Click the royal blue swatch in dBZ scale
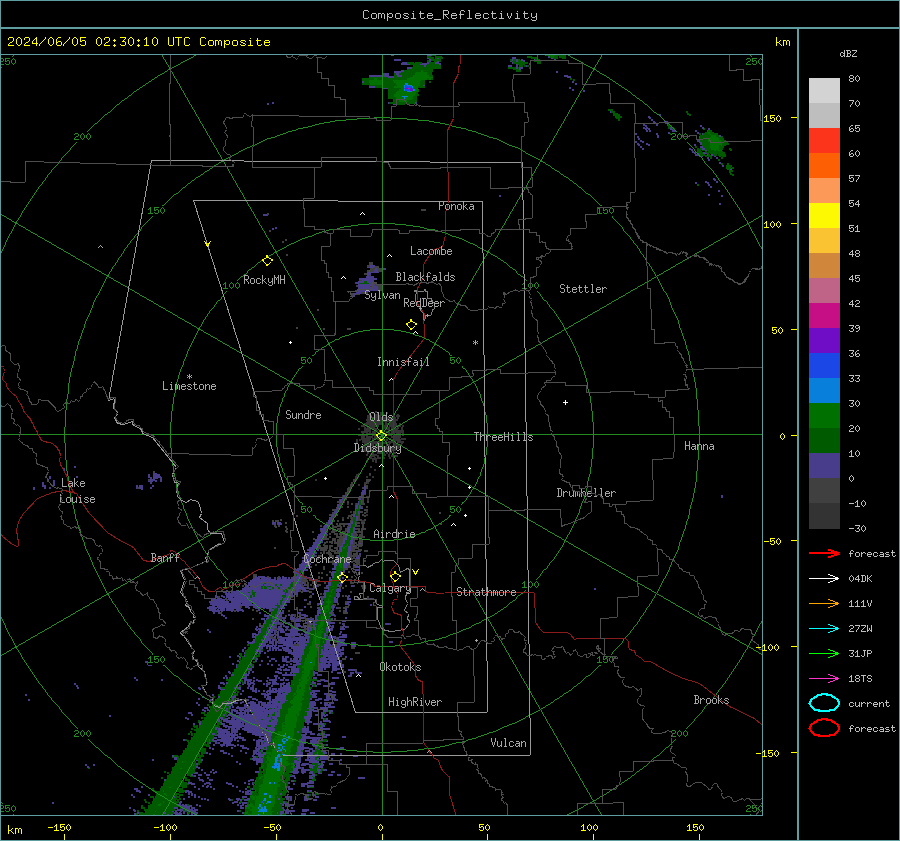The height and width of the screenshot is (841, 900). [824, 365]
